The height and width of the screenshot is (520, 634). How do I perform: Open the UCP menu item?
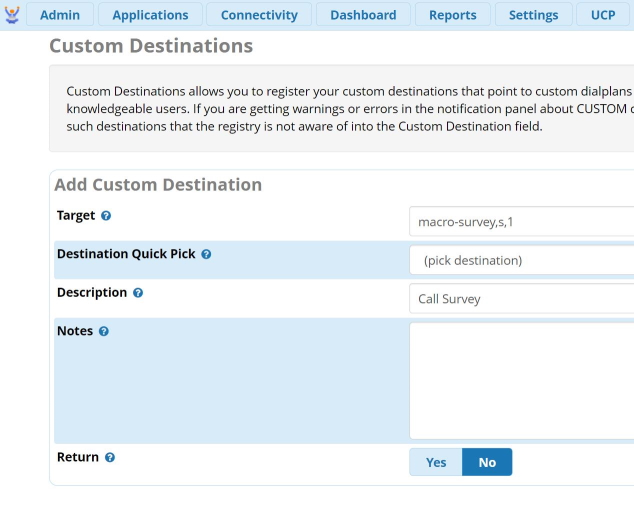coord(603,15)
